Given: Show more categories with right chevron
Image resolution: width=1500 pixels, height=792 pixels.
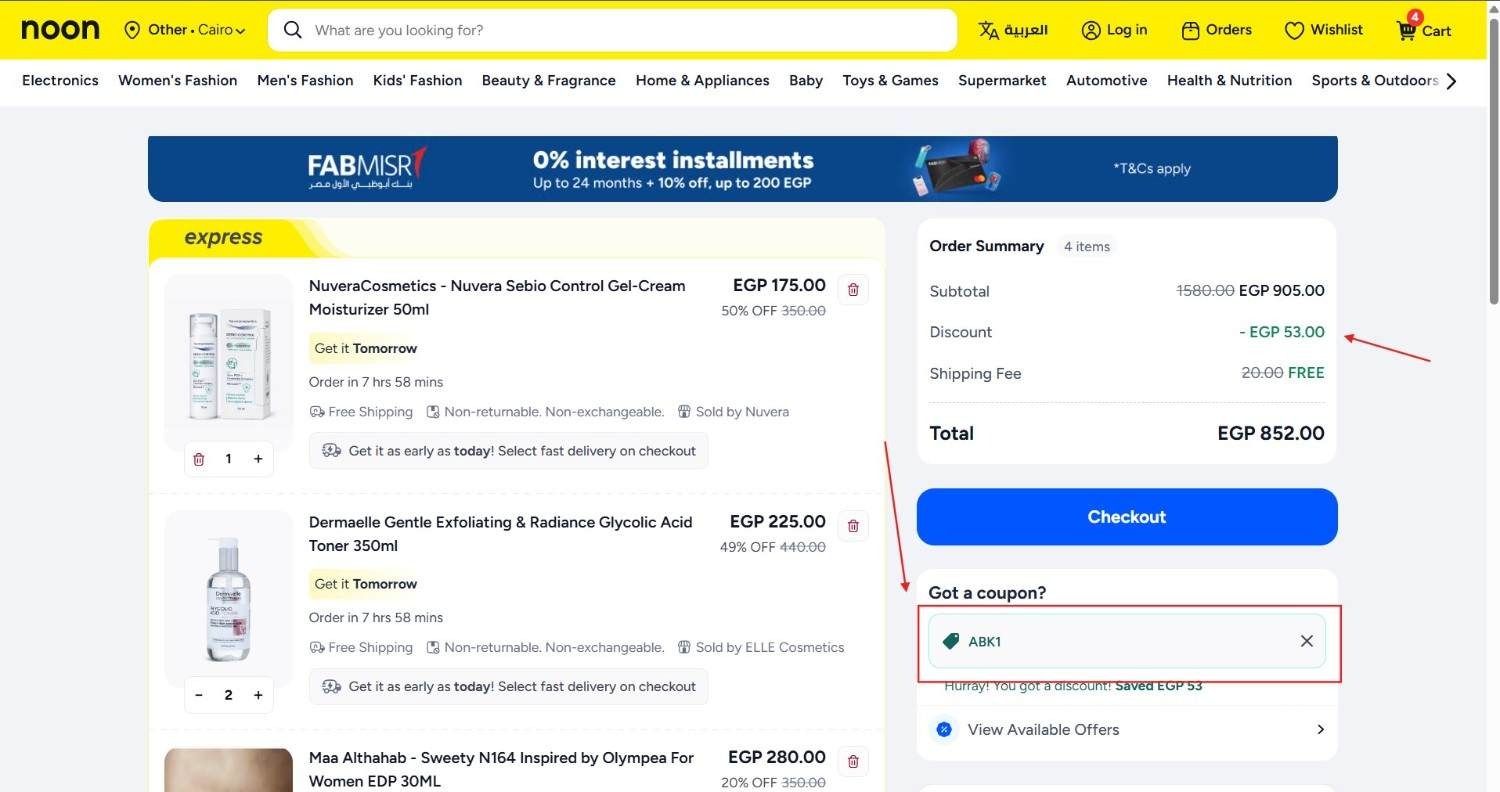Looking at the screenshot, I should (x=1452, y=80).
